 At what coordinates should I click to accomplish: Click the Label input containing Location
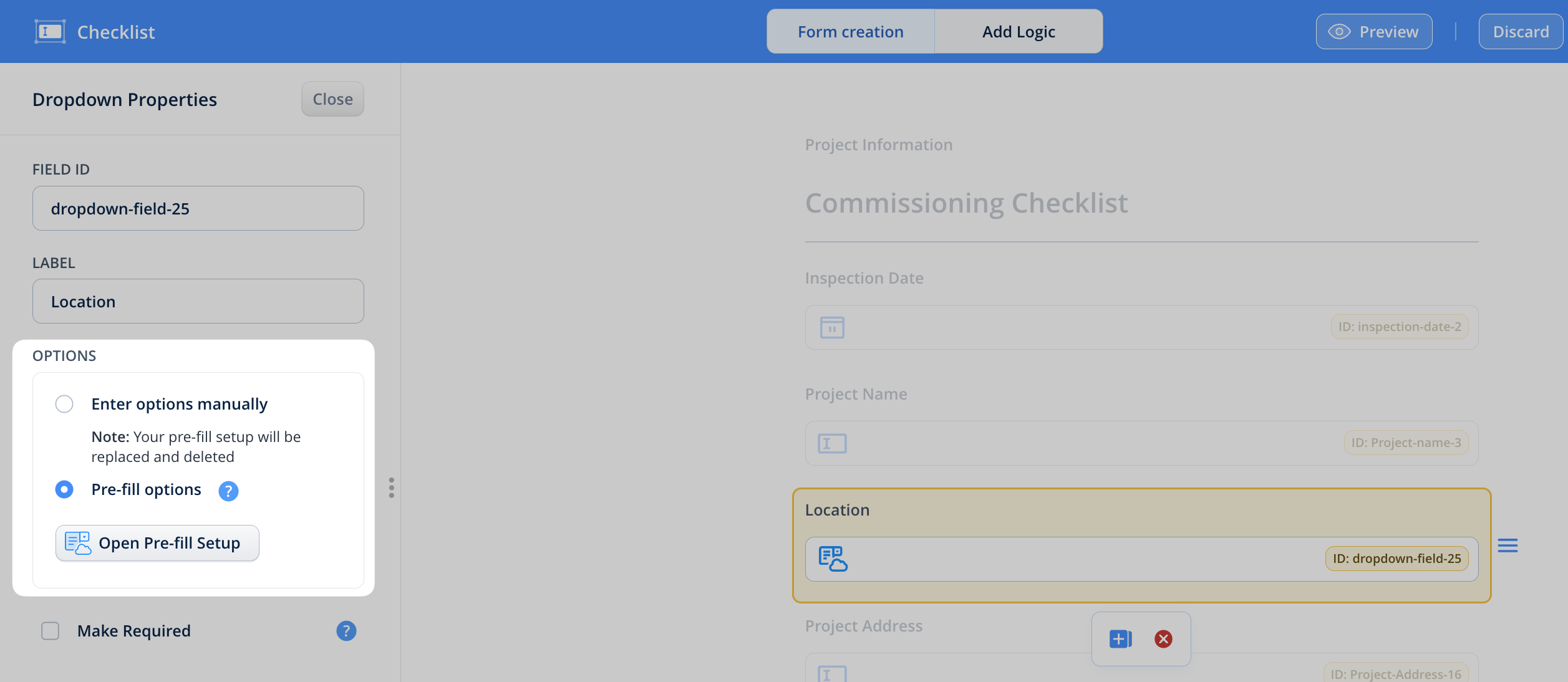point(198,301)
